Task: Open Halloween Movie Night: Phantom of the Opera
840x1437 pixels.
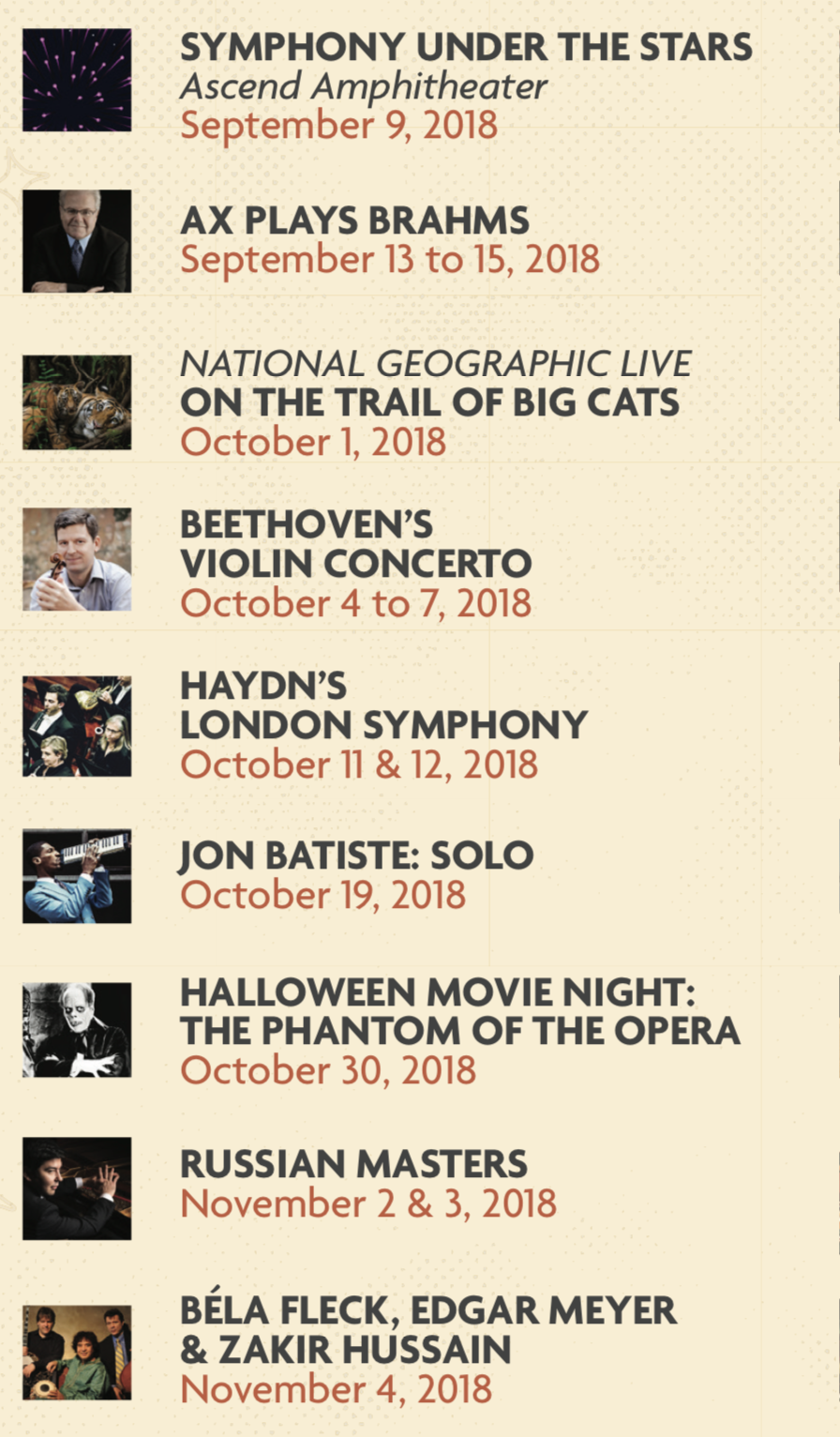Action: point(459,1011)
